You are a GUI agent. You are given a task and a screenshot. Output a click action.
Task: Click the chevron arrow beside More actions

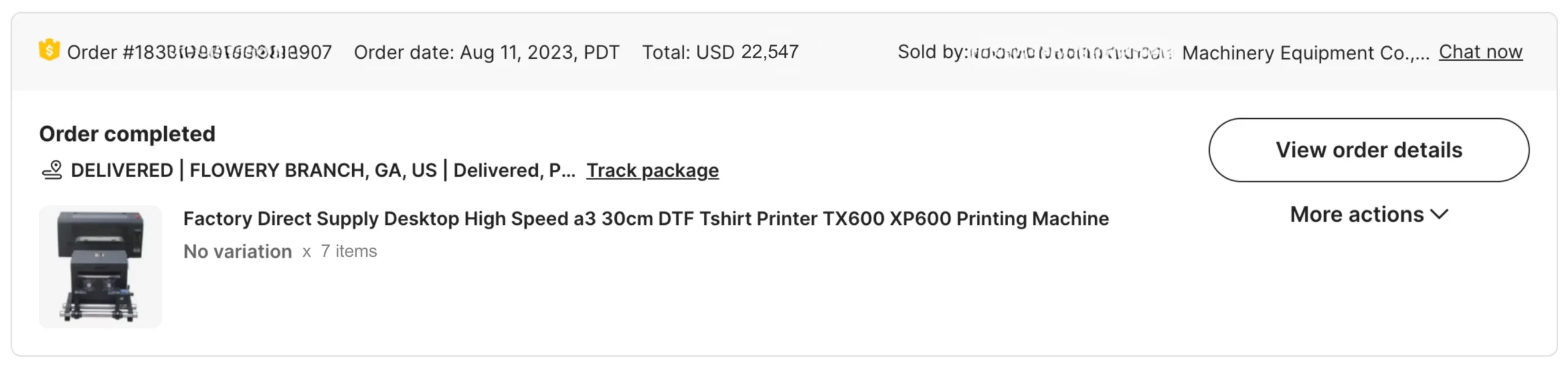tap(1439, 214)
